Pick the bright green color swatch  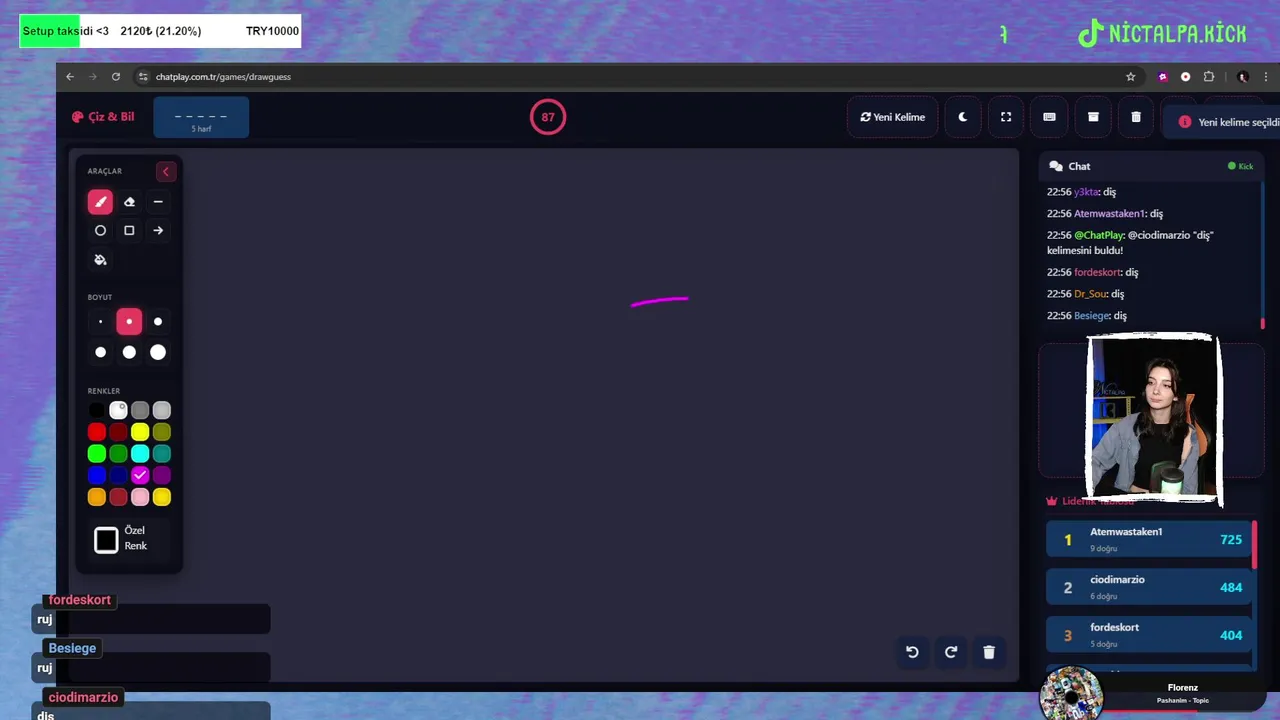[x=97, y=454]
